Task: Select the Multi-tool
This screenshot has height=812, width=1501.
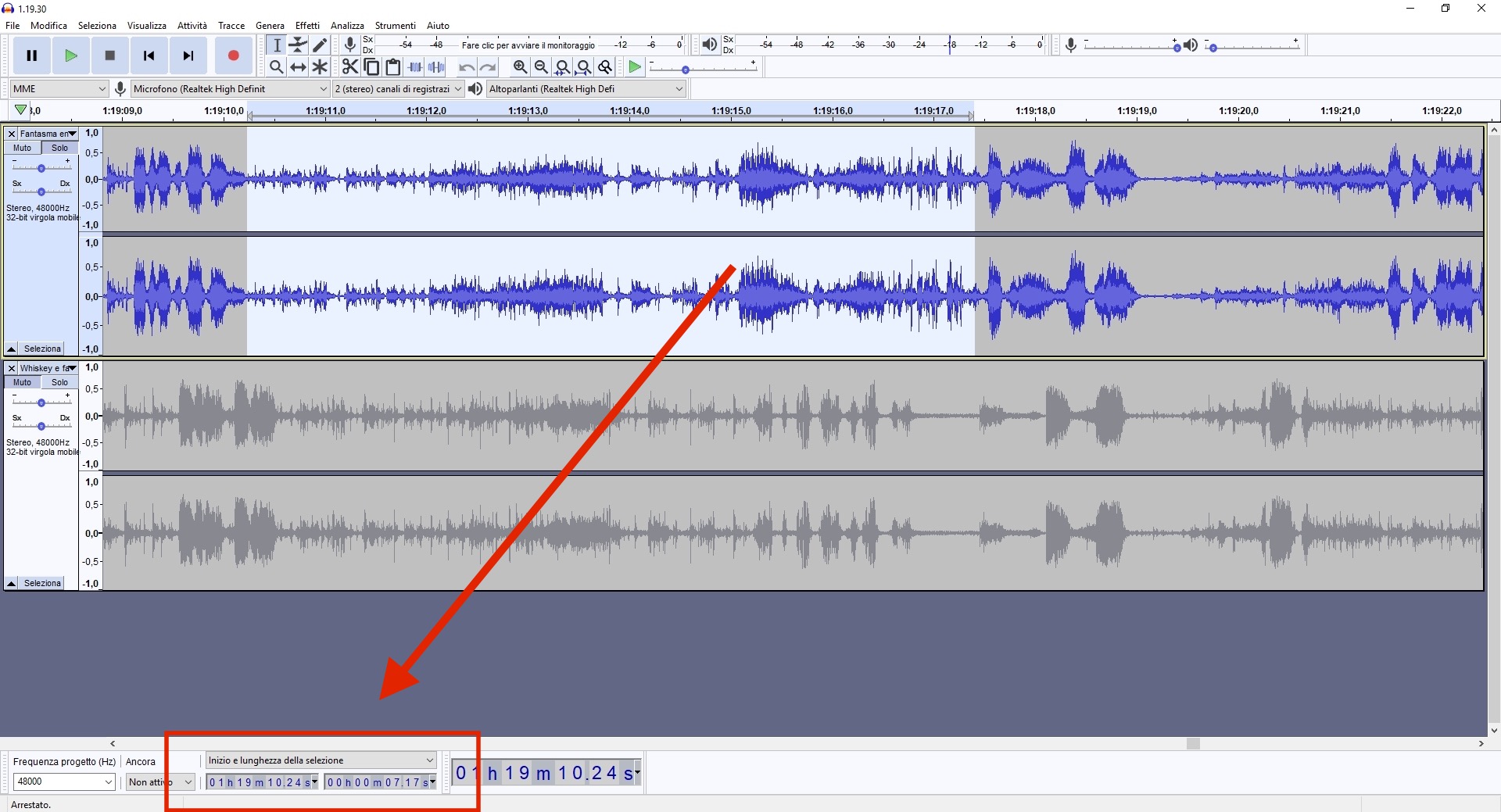Action: [320, 67]
